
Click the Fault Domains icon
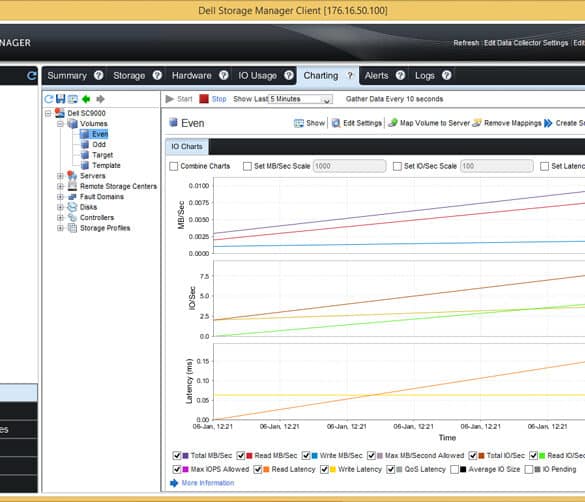[x=72, y=197]
